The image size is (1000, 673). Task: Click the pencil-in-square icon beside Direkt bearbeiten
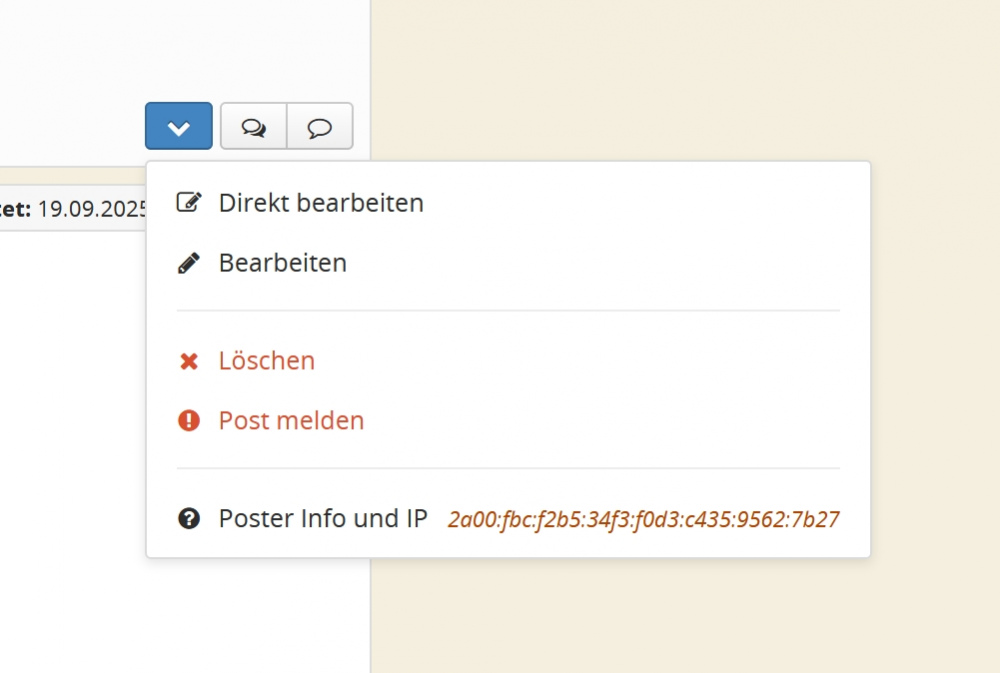pos(188,203)
